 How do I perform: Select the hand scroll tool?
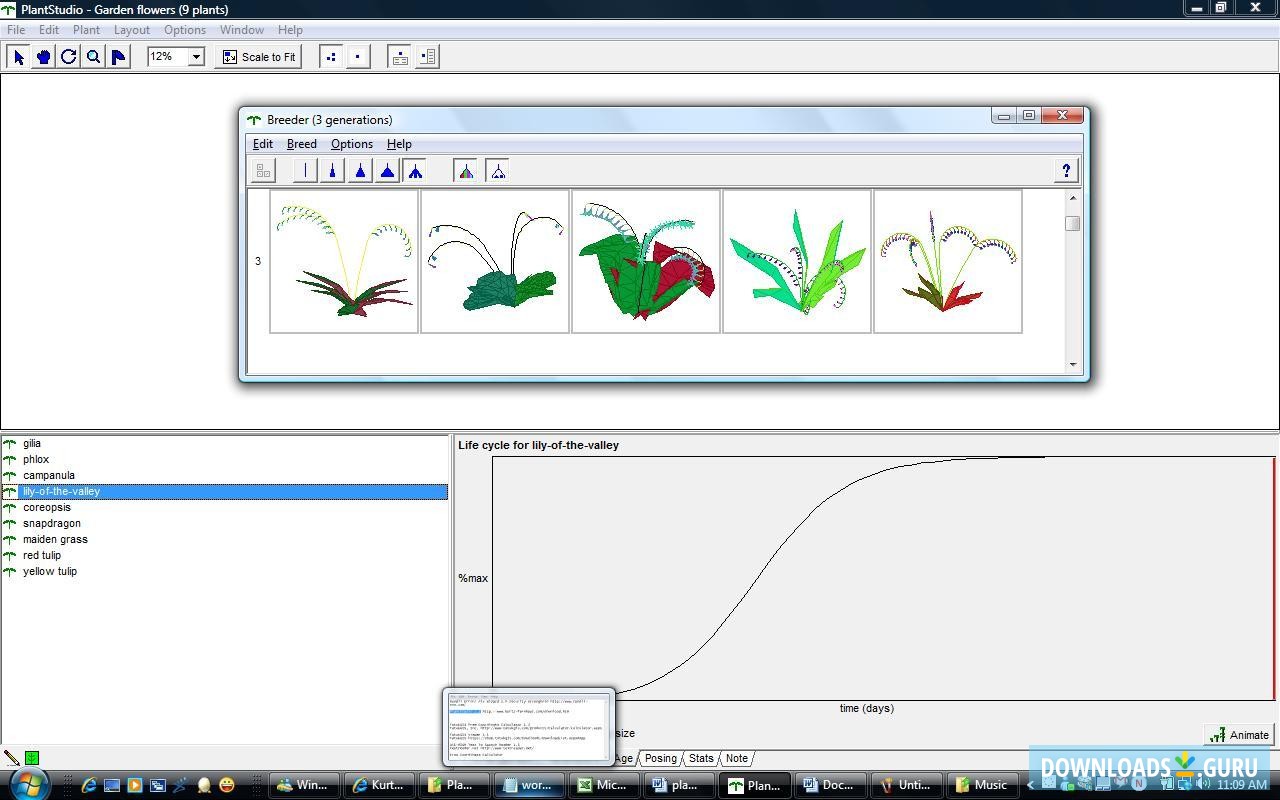[43, 57]
